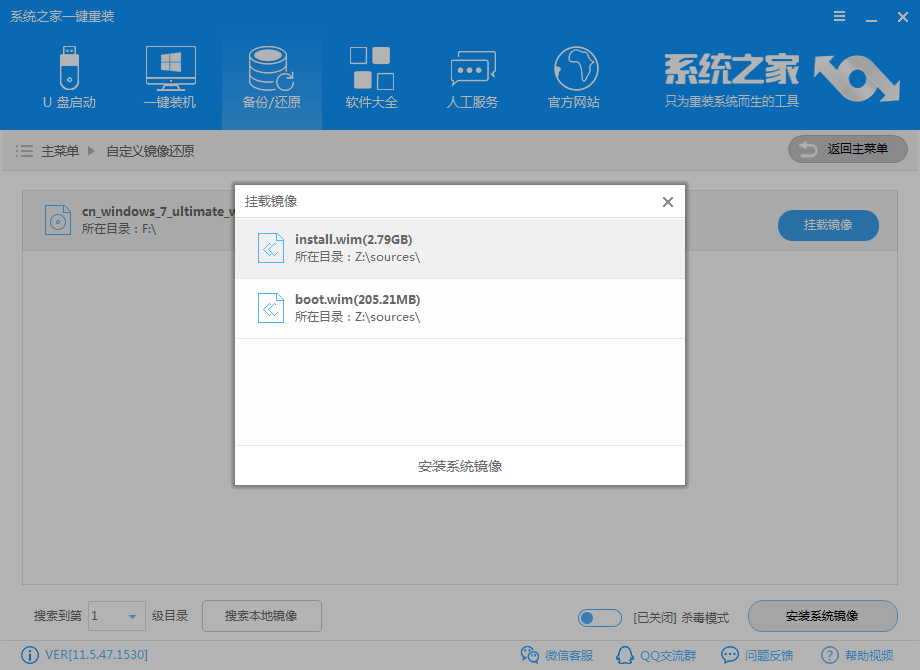Select the boot.wim image entry
920x670 pixels.
pos(459,308)
